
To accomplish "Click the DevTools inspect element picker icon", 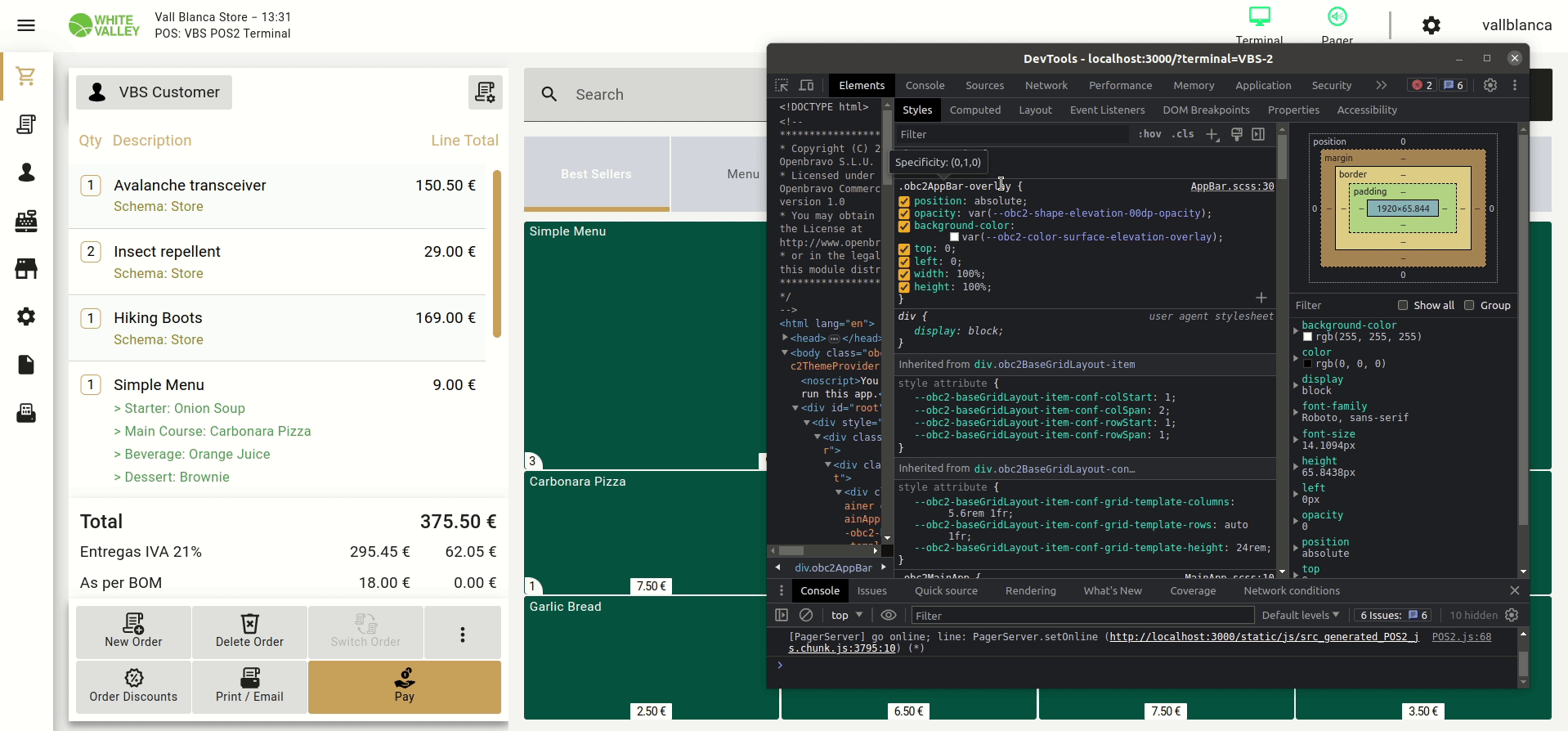I will coord(782,85).
